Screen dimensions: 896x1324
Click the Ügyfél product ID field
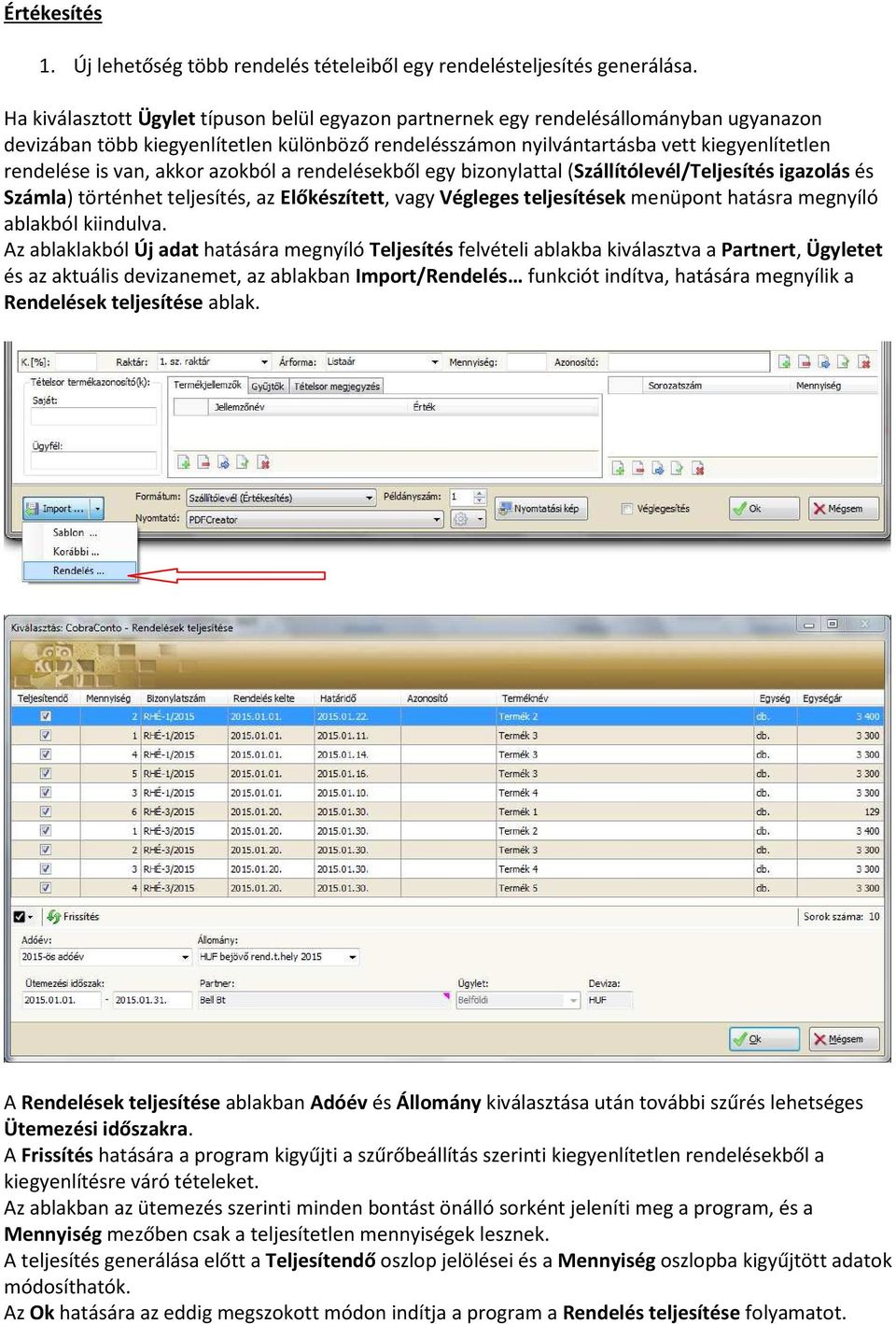click(x=94, y=460)
